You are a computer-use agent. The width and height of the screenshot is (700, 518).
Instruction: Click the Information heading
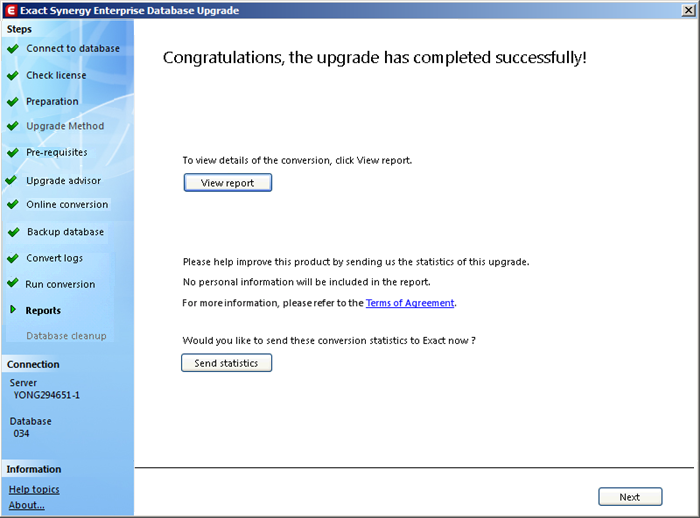click(33, 469)
